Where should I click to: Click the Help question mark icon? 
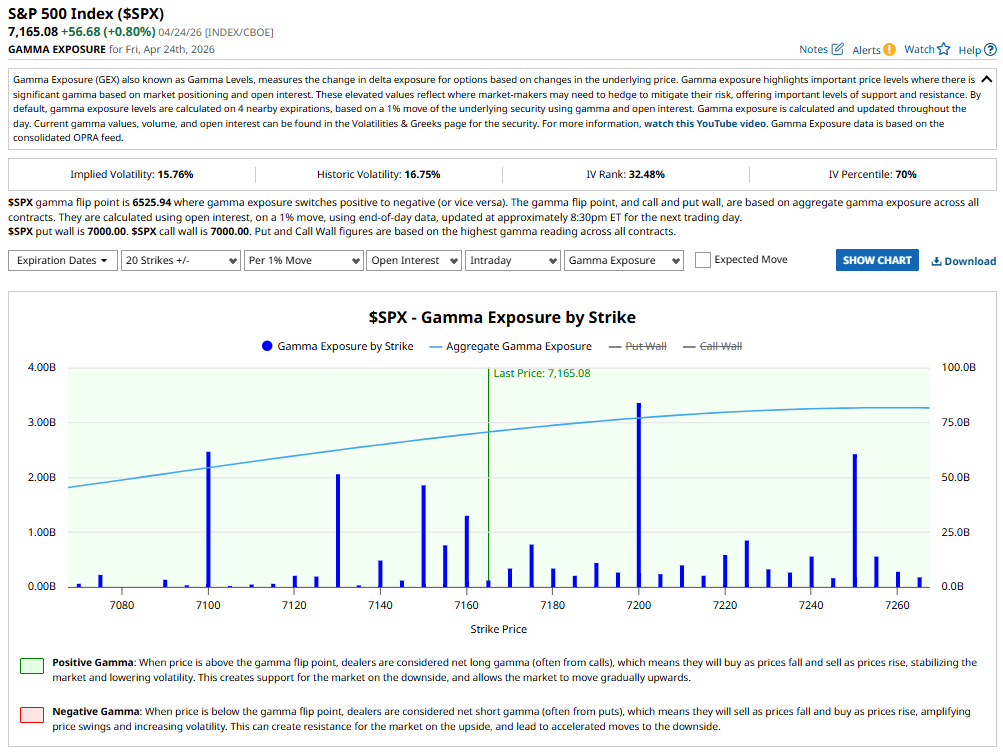tap(990, 49)
